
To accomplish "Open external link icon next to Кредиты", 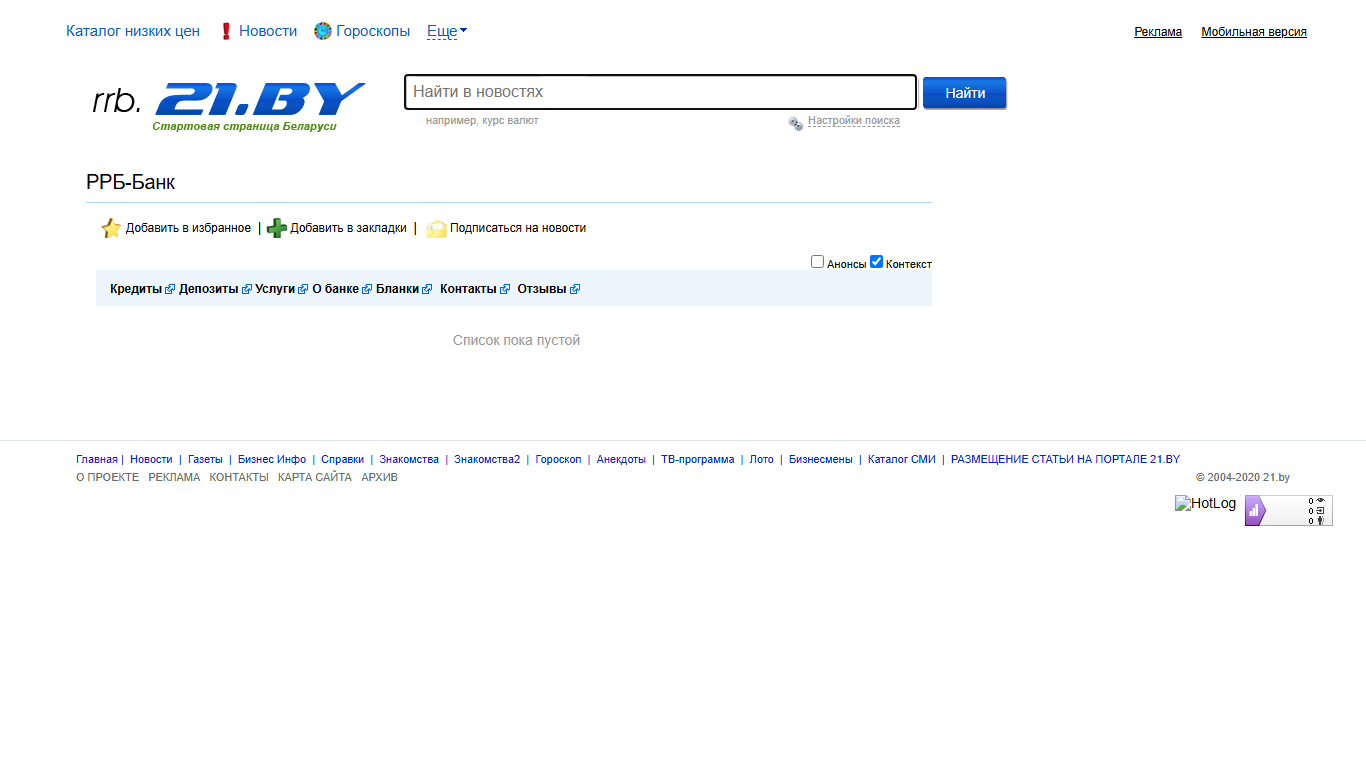I will pyautogui.click(x=170, y=289).
